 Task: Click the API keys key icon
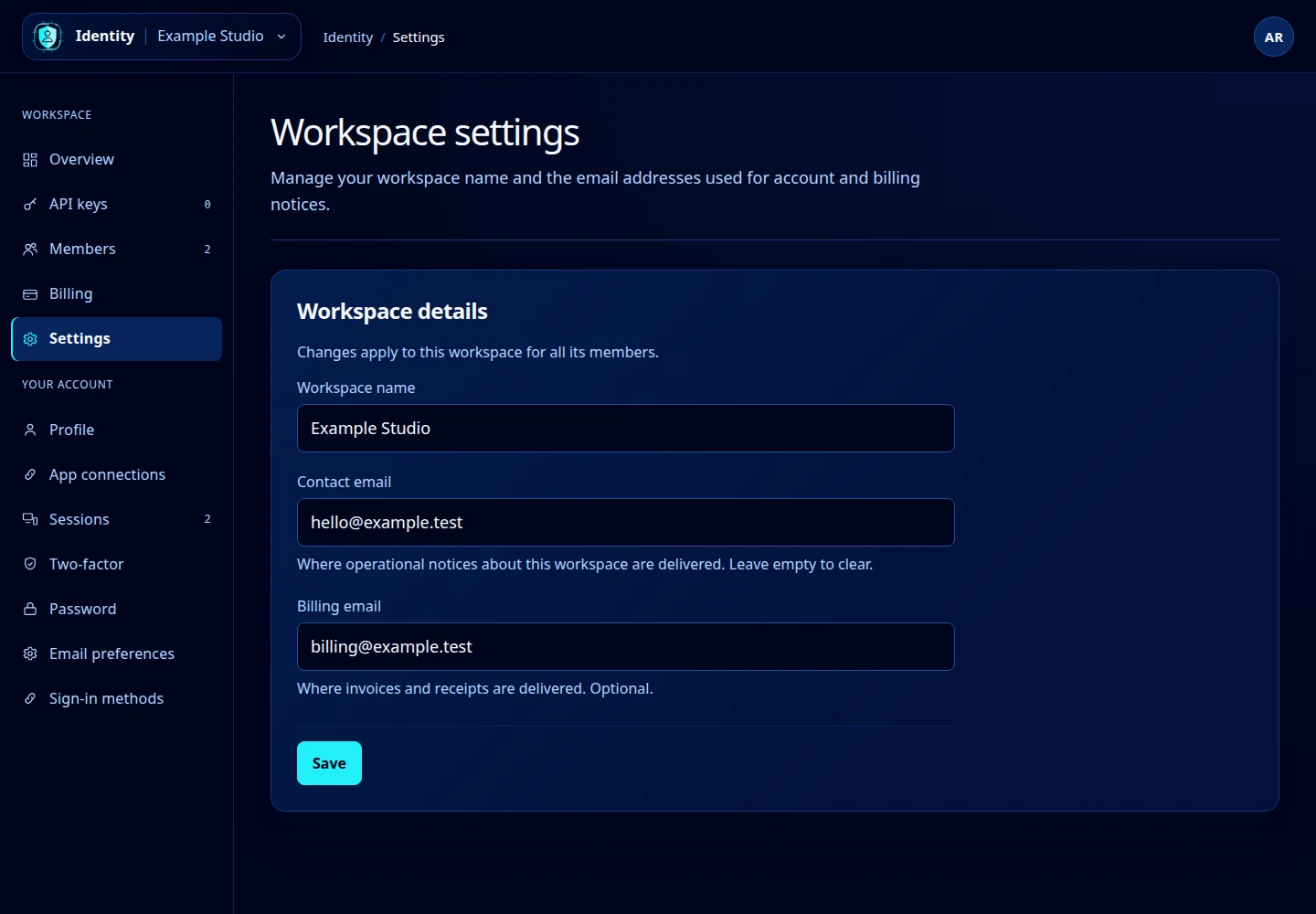pos(30,205)
